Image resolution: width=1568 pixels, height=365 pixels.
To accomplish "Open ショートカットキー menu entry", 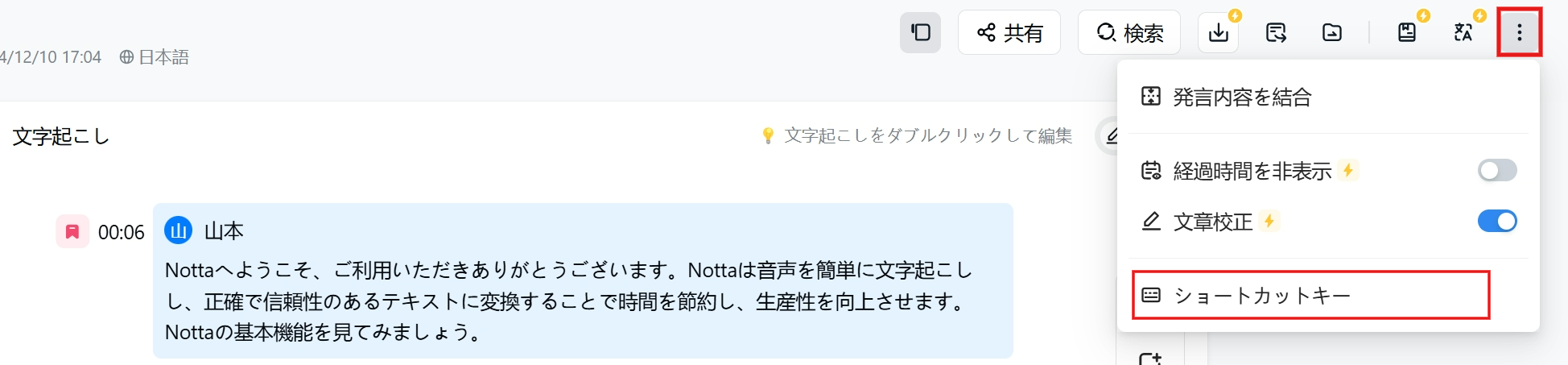I will [1311, 295].
